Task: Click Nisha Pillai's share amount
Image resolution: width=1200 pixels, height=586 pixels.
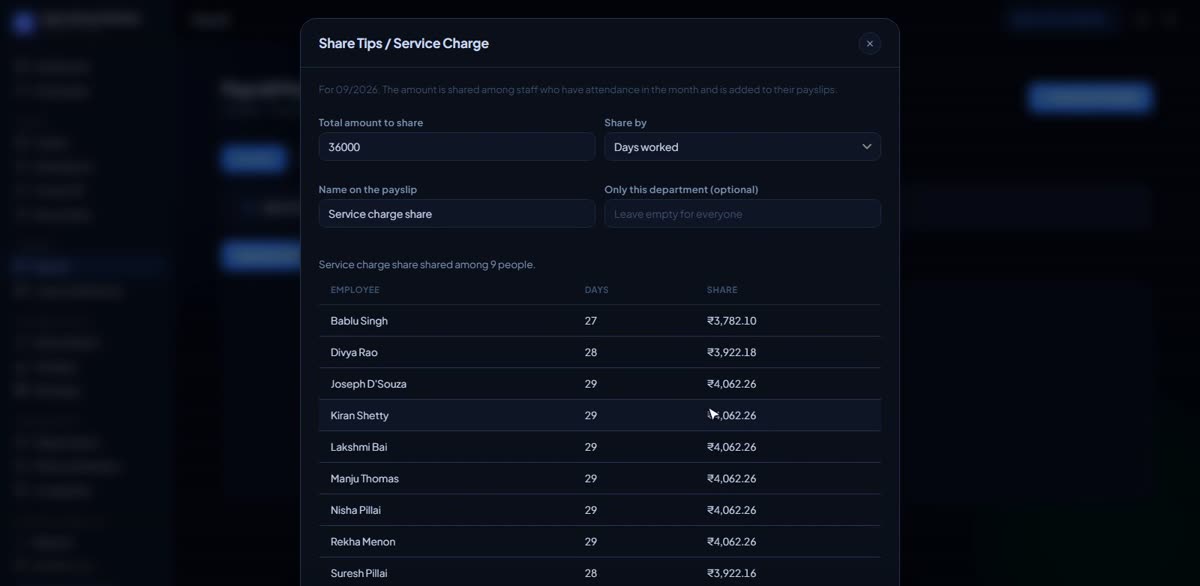Action: click(x=732, y=510)
